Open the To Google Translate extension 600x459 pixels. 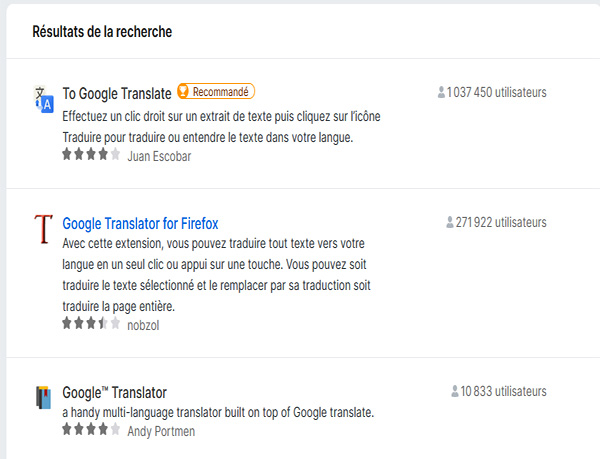click(117, 94)
